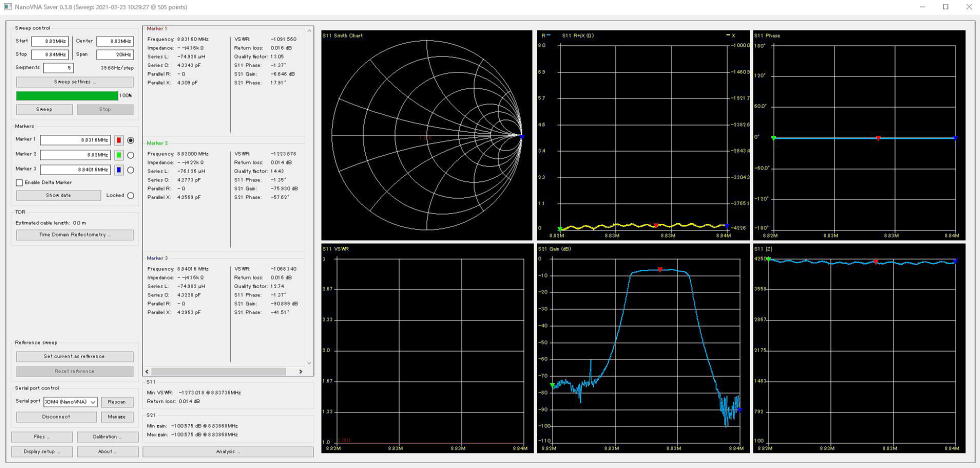The image size is (980, 468).
Task: Click marker panel scroll-right arrow
Action: (x=301, y=371)
